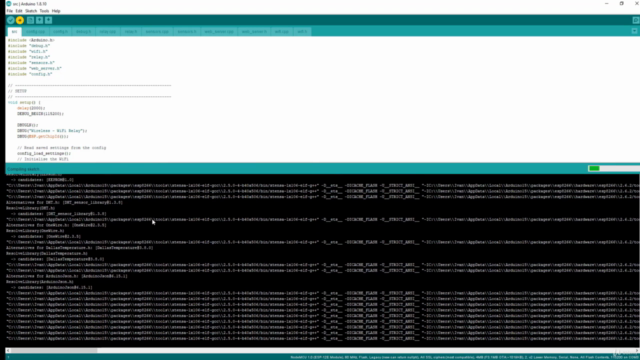
Task: Click the 'delay(2000);' code line
Action: point(31,108)
